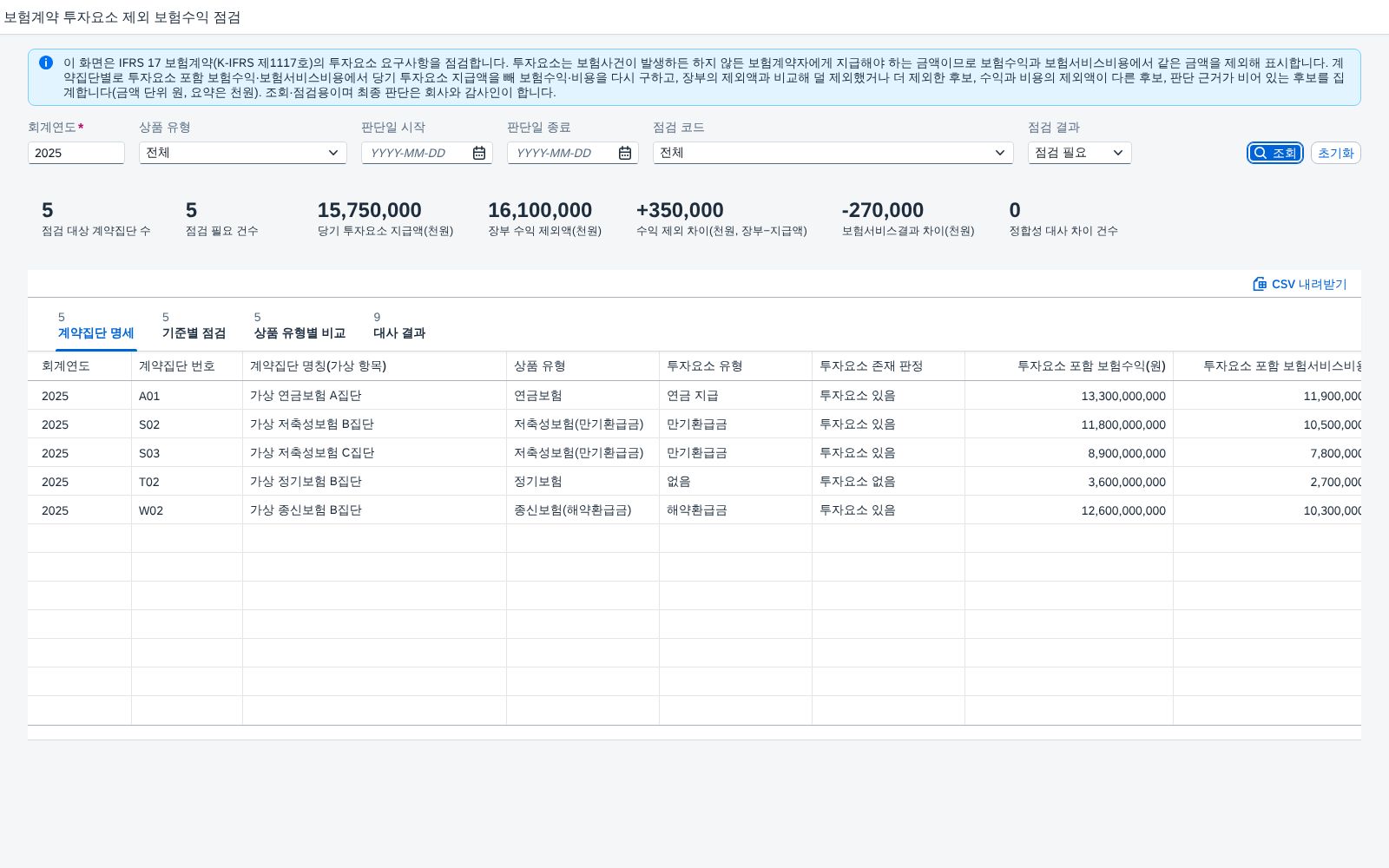Click the 투자요소 유형 column header

pyautogui.click(x=736, y=366)
